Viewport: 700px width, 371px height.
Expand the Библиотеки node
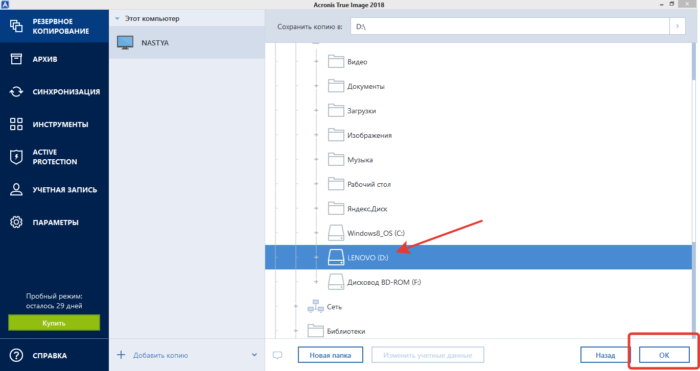(x=296, y=331)
